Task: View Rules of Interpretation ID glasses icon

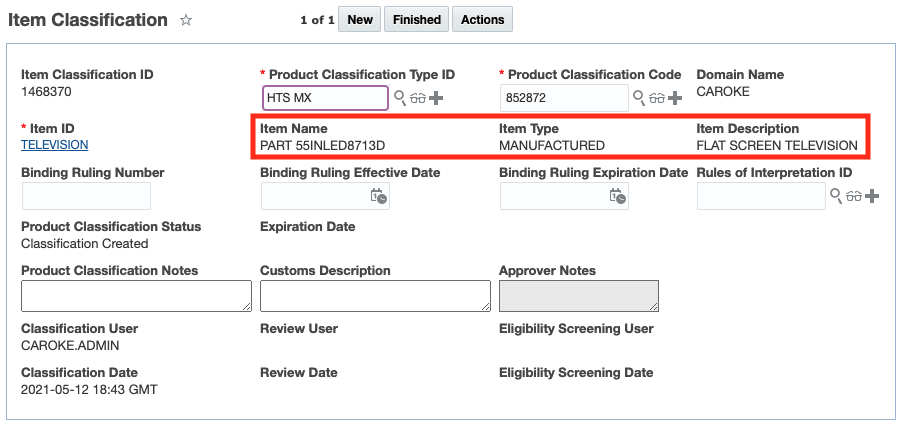Action: point(854,196)
